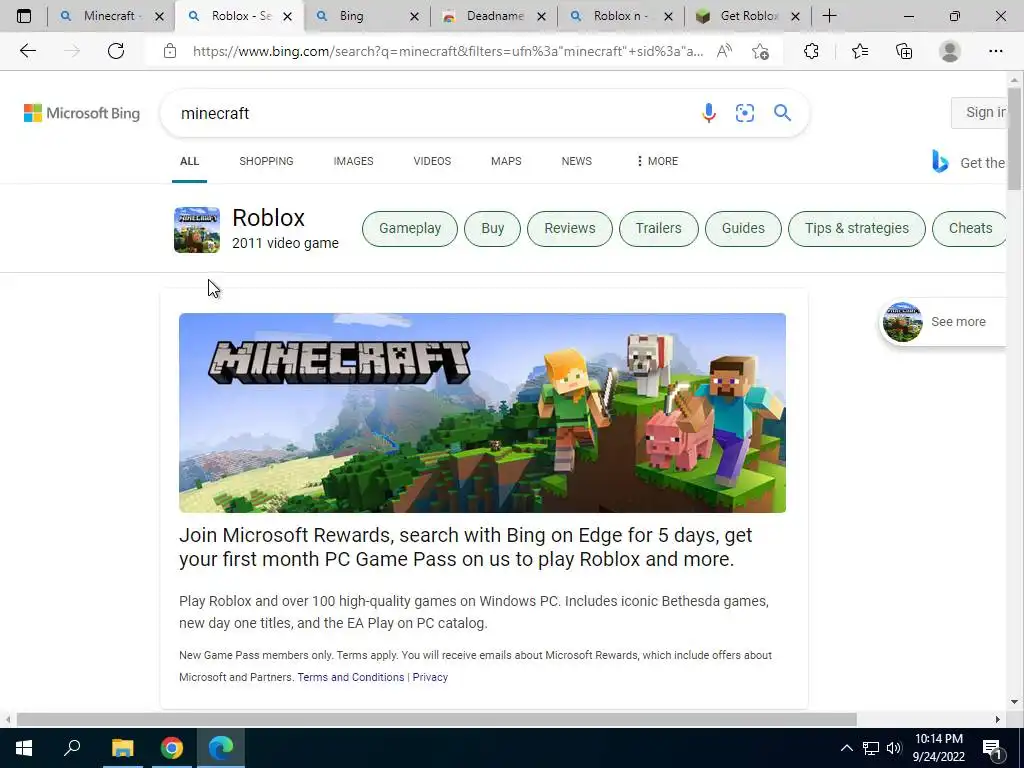Click the game cover thumbnail beside Roblox
Screen dimensions: 1024x768
coord(197,230)
